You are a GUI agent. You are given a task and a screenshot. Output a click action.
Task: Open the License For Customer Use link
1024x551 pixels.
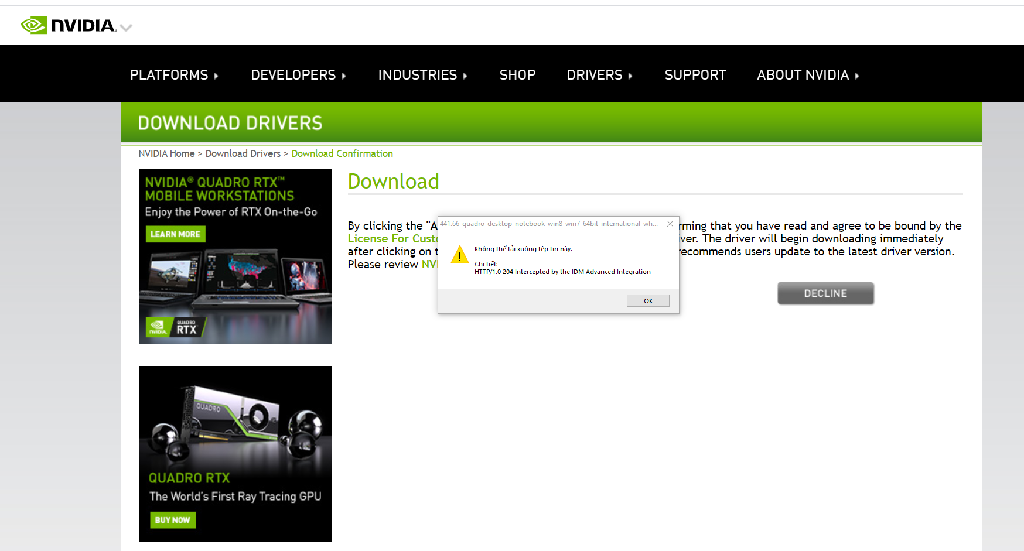point(392,238)
